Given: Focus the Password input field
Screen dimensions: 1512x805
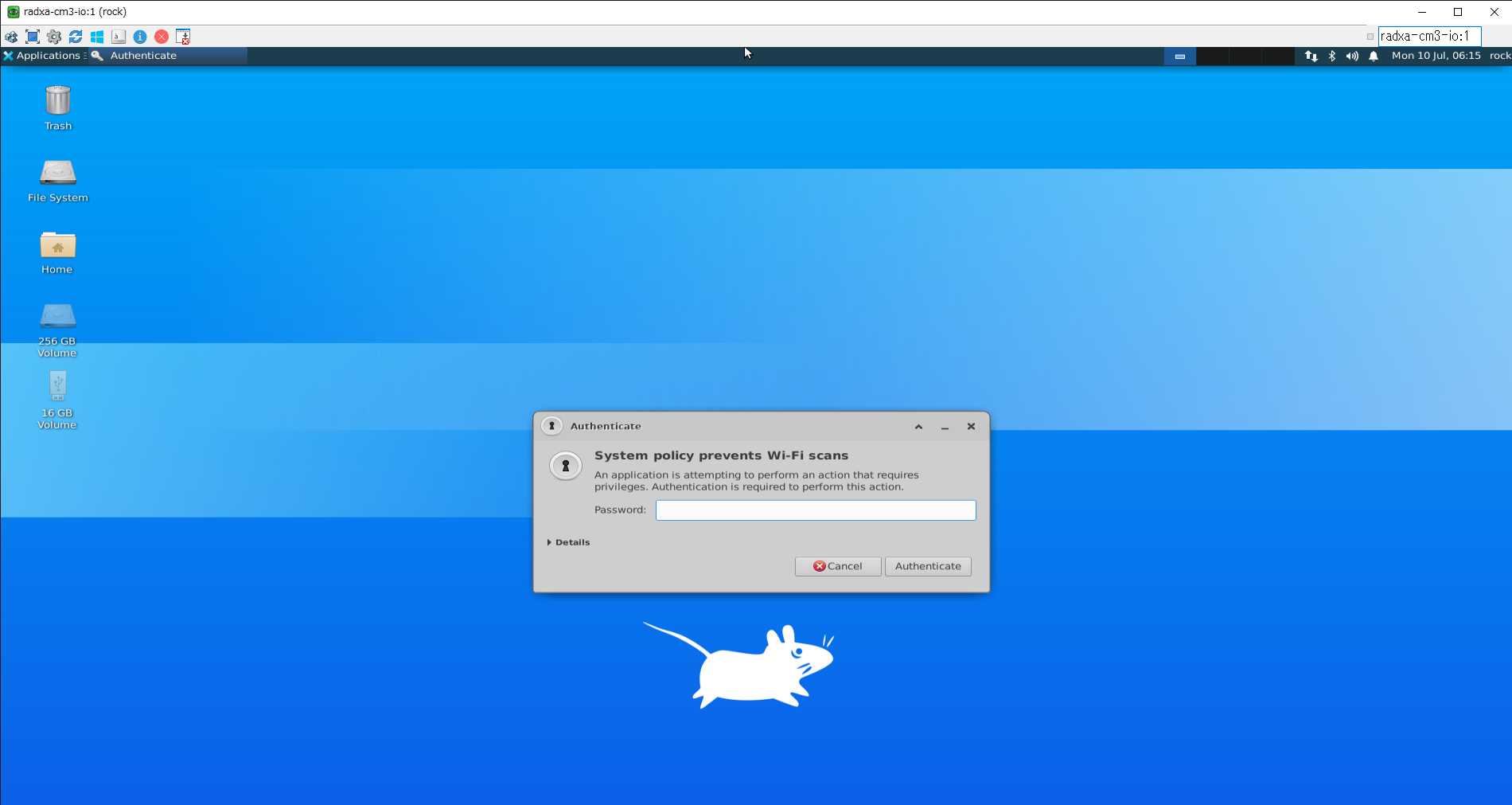Looking at the screenshot, I should tap(816, 510).
